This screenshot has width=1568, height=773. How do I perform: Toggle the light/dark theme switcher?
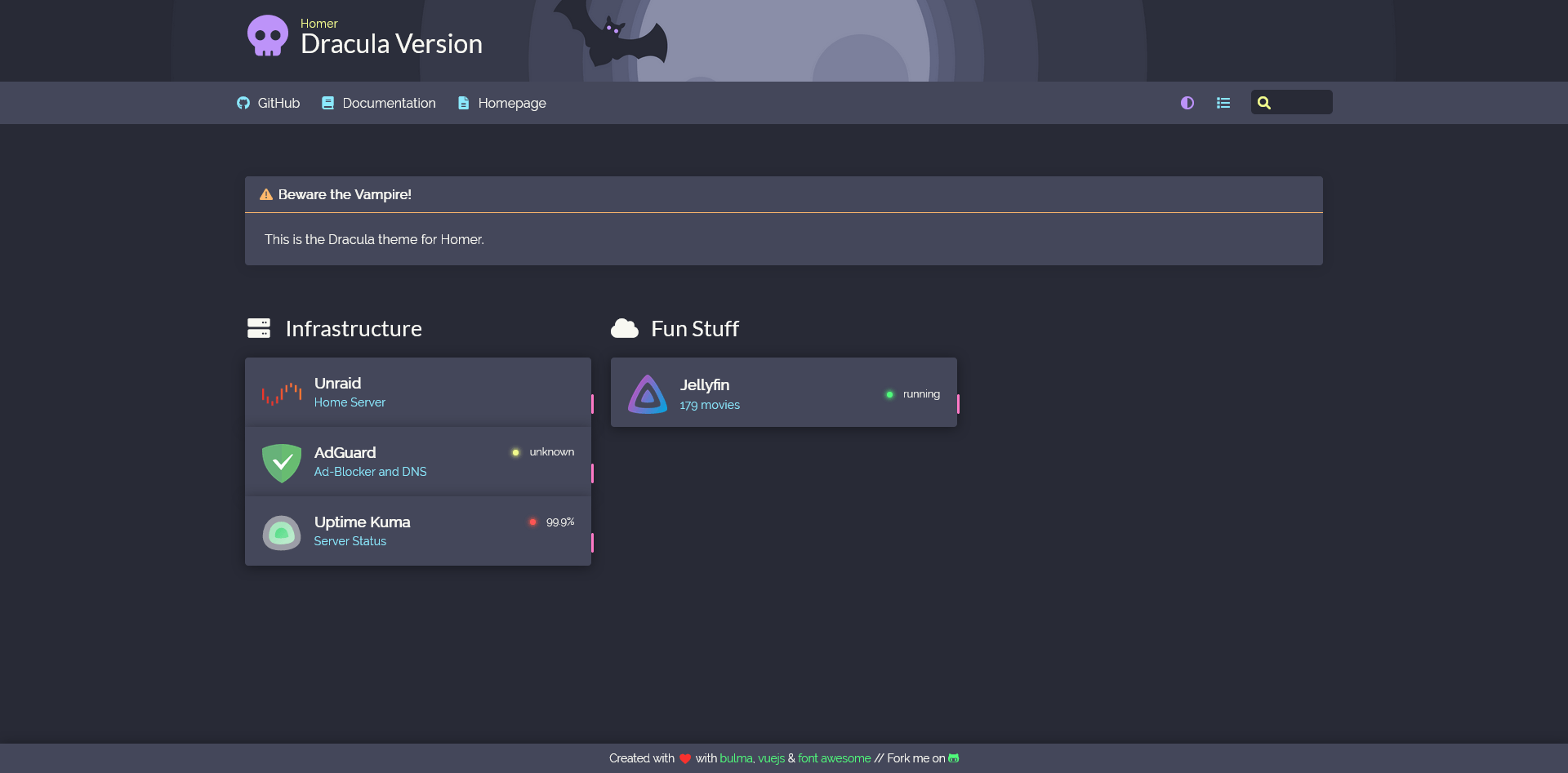pos(1187,103)
